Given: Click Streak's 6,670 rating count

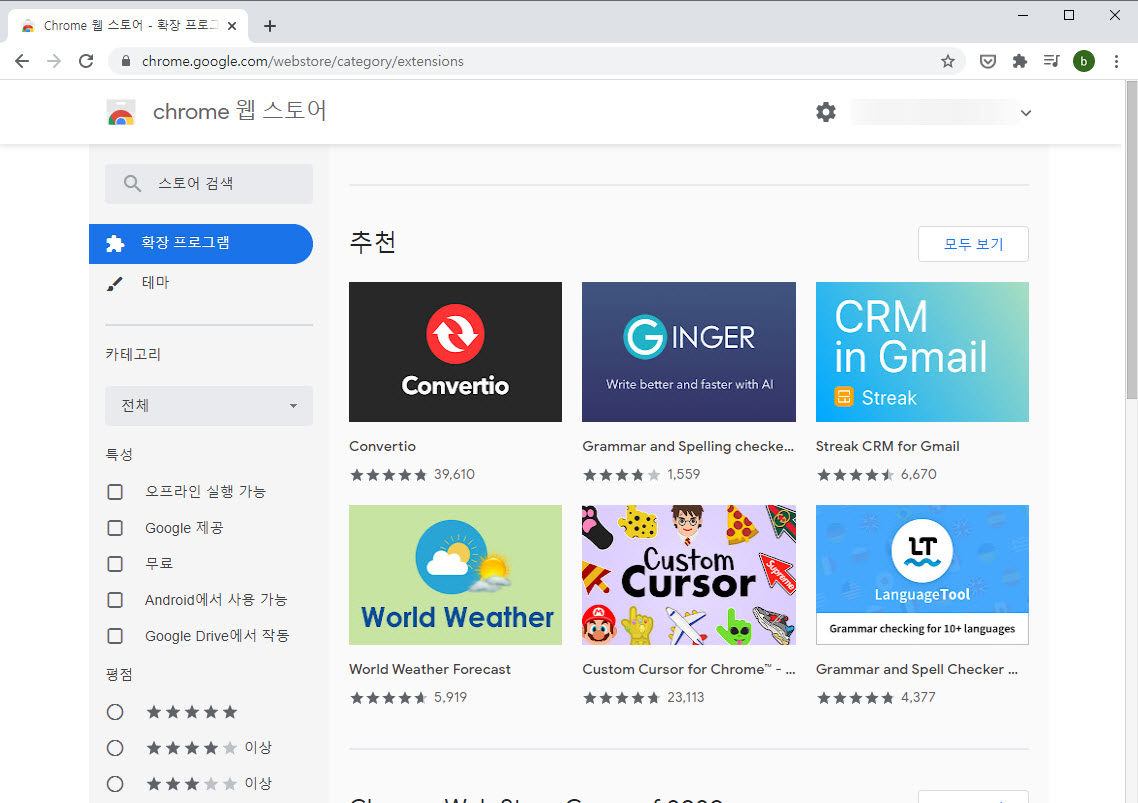Looking at the screenshot, I should pyautogui.click(x=919, y=474).
